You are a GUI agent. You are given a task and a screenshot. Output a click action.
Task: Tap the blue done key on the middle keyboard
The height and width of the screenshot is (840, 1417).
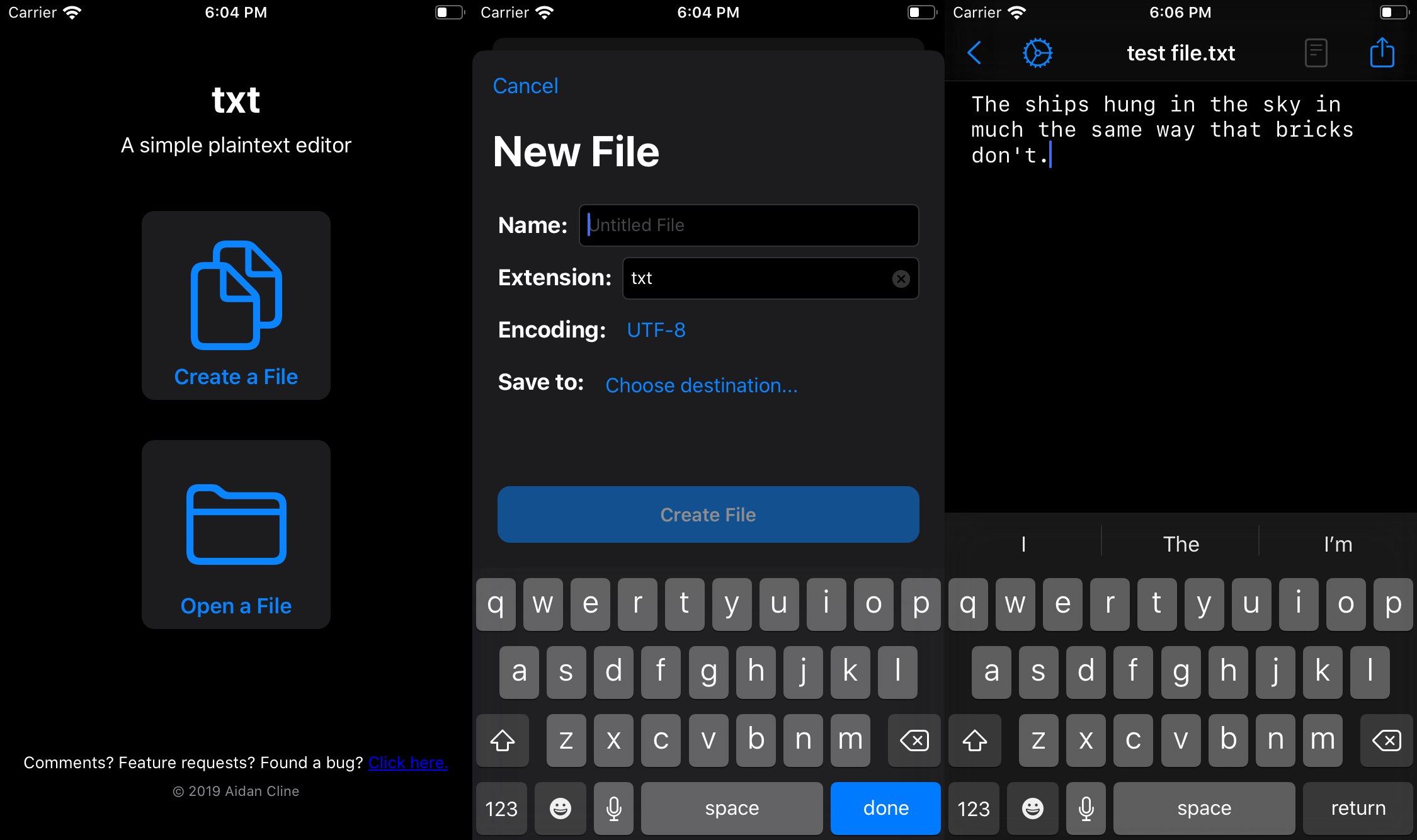885,808
